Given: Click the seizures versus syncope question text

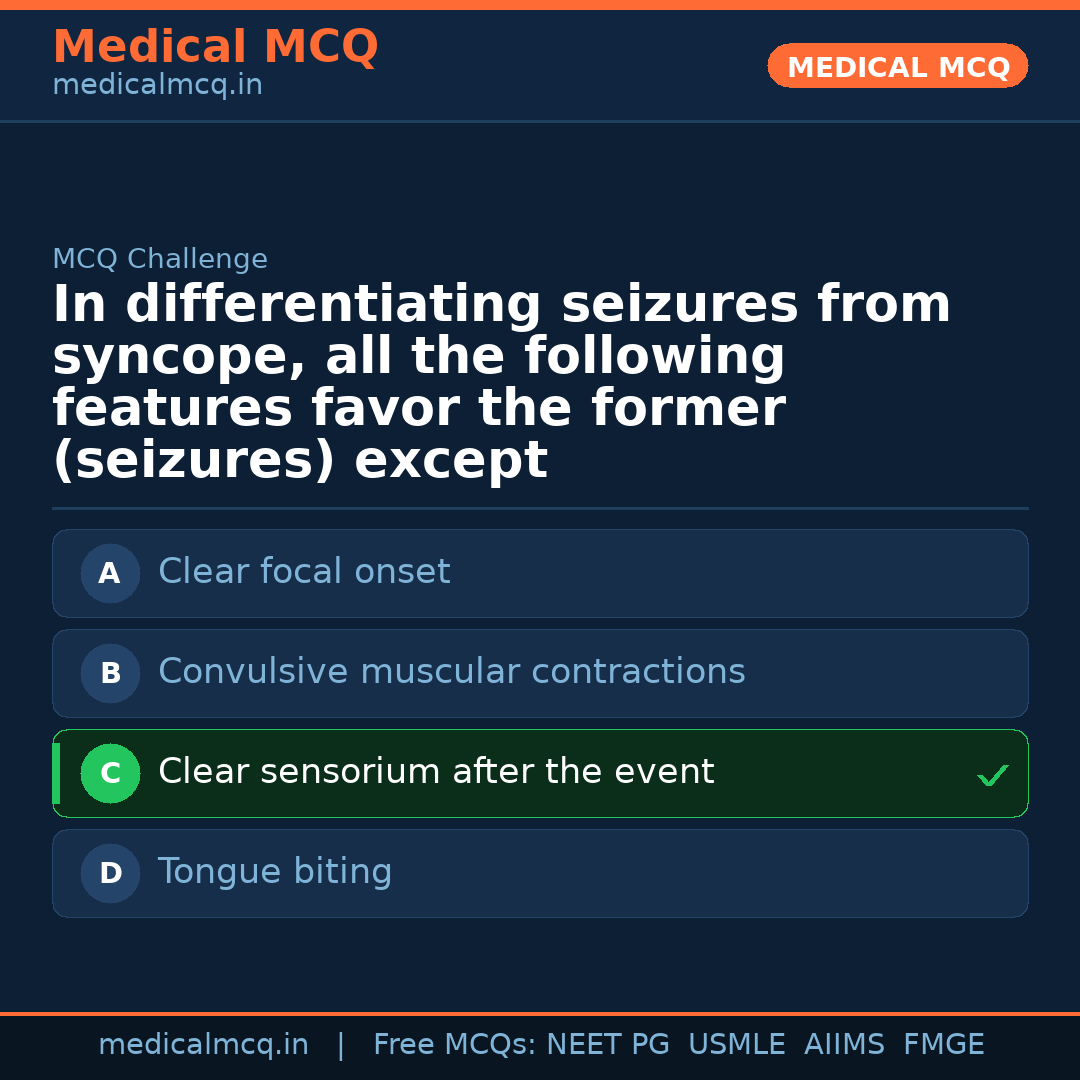Looking at the screenshot, I should coord(500,382).
